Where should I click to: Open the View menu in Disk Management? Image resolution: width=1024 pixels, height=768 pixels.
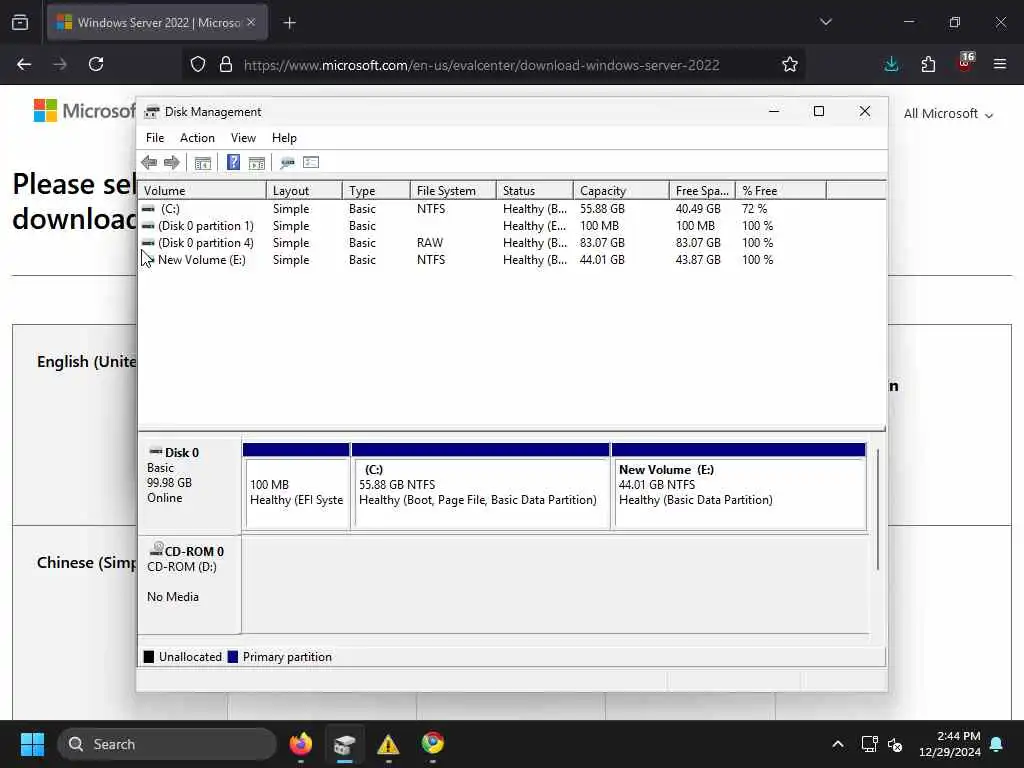coord(243,138)
